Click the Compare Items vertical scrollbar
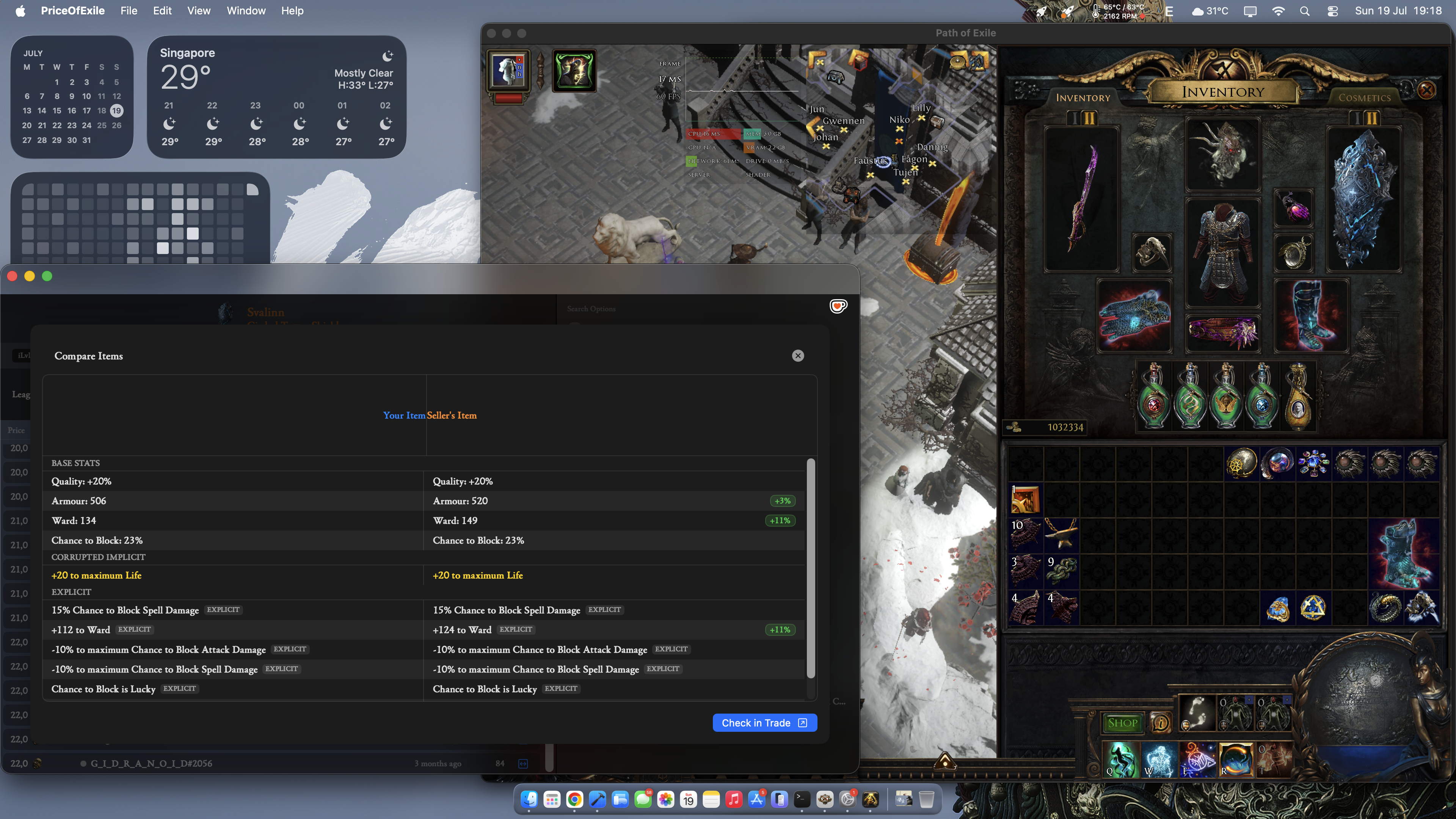This screenshot has width=1456, height=819. pos(811,568)
